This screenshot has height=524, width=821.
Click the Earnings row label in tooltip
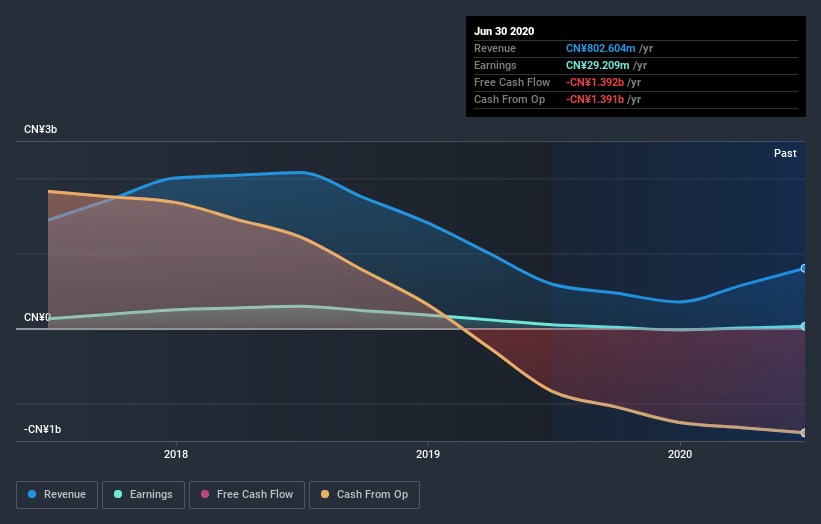495,65
